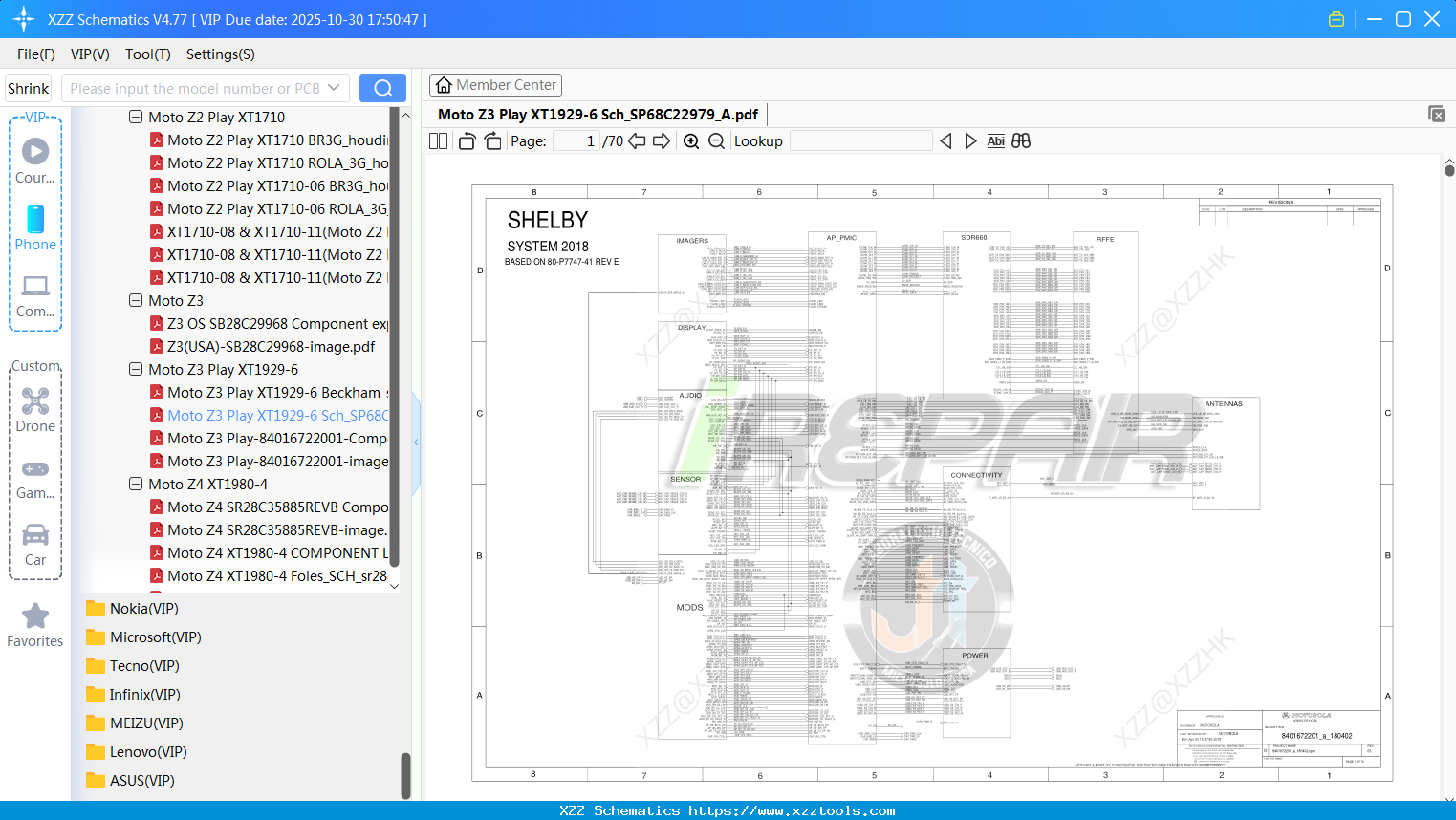
Task: Zoom out of the schematic
Action: click(716, 141)
